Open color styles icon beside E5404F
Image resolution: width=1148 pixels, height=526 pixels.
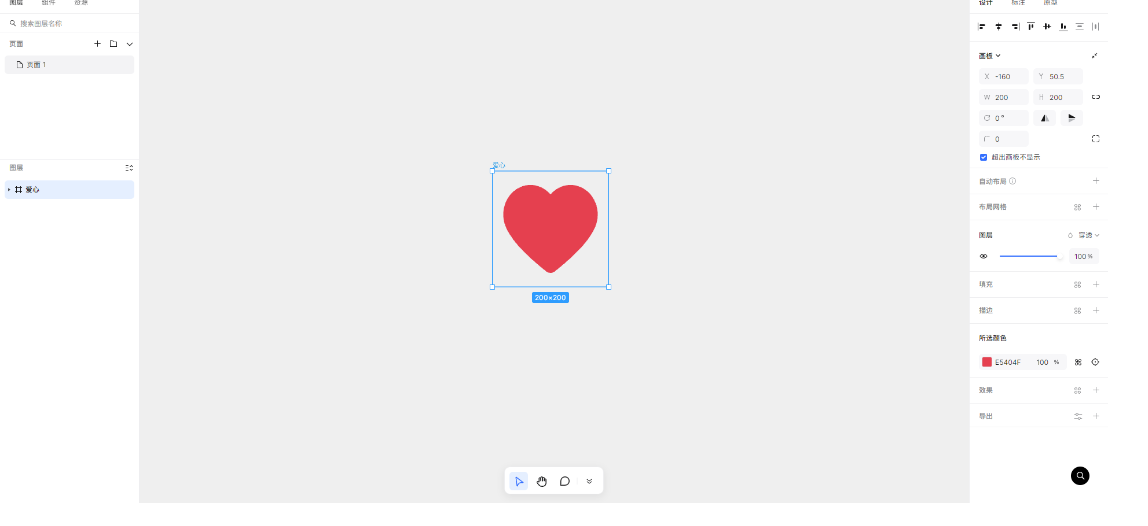click(x=1078, y=362)
